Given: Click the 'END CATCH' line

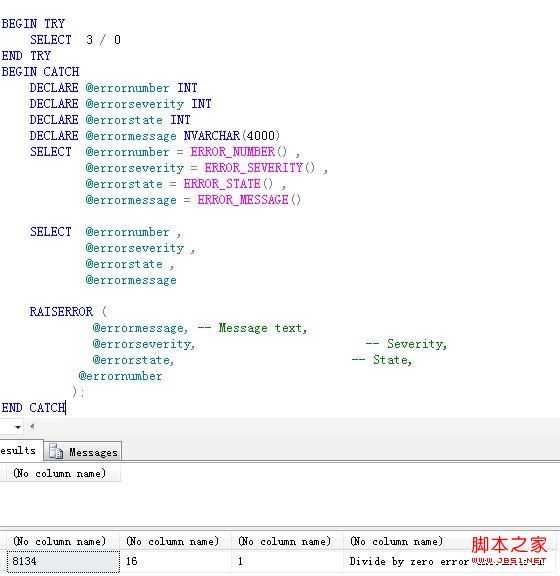Looking at the screenshot, I should coord(33,408).
